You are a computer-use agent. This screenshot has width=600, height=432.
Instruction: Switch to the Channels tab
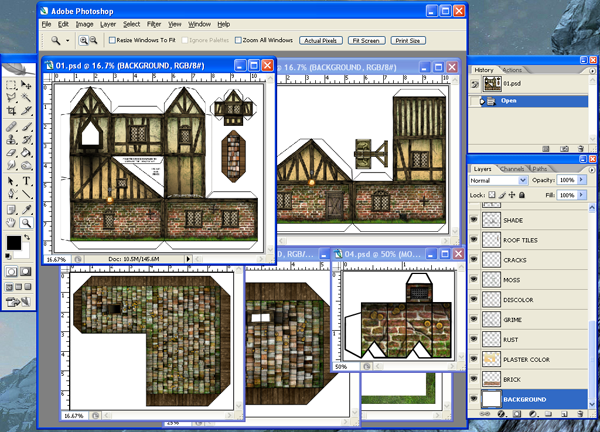click(512, 169)
